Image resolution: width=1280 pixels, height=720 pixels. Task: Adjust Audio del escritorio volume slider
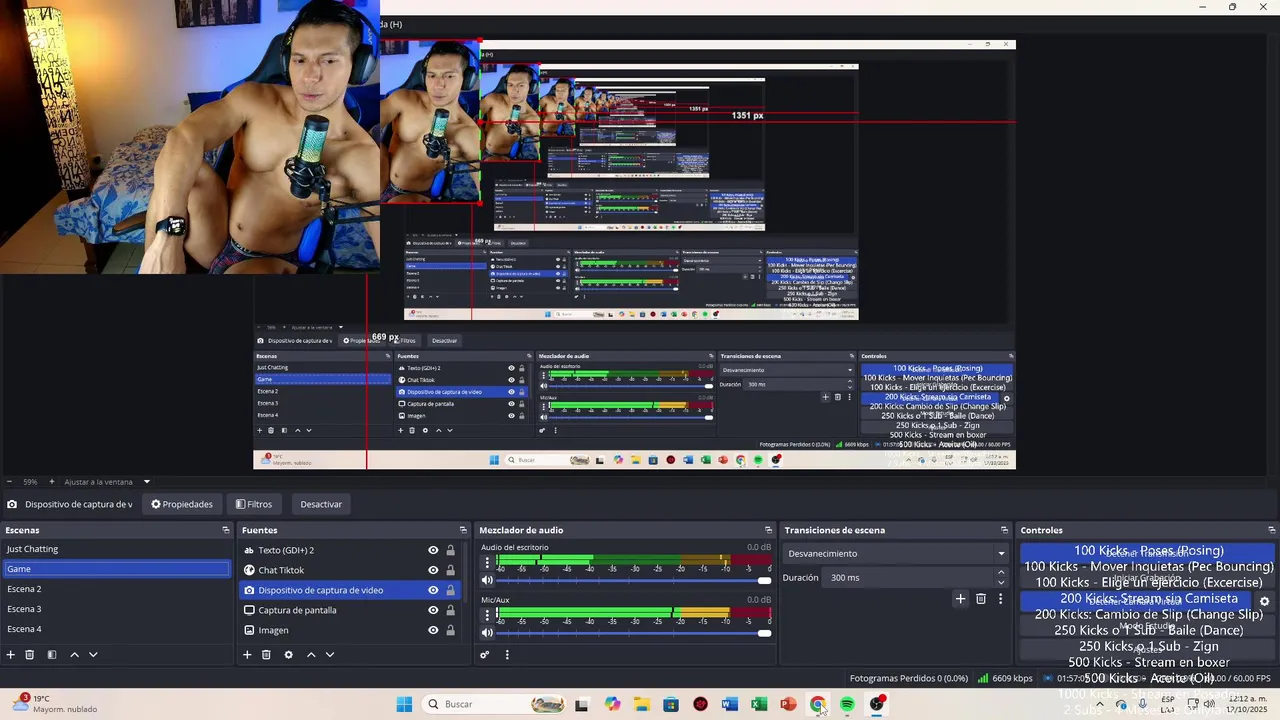[634, 580]
